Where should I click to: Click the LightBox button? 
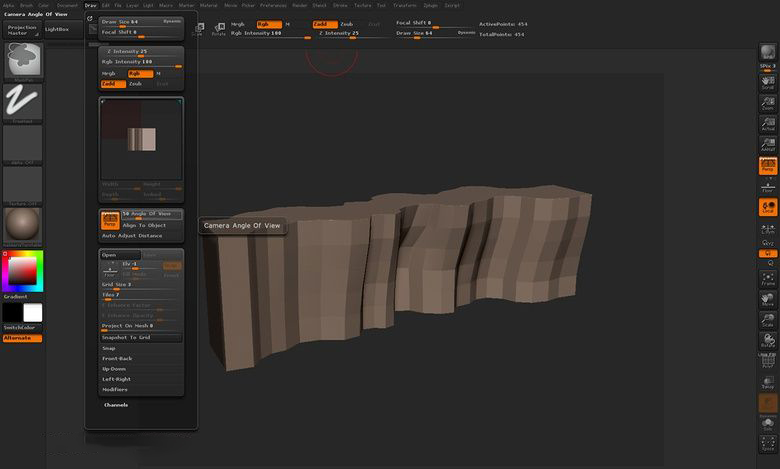[58, 29]
